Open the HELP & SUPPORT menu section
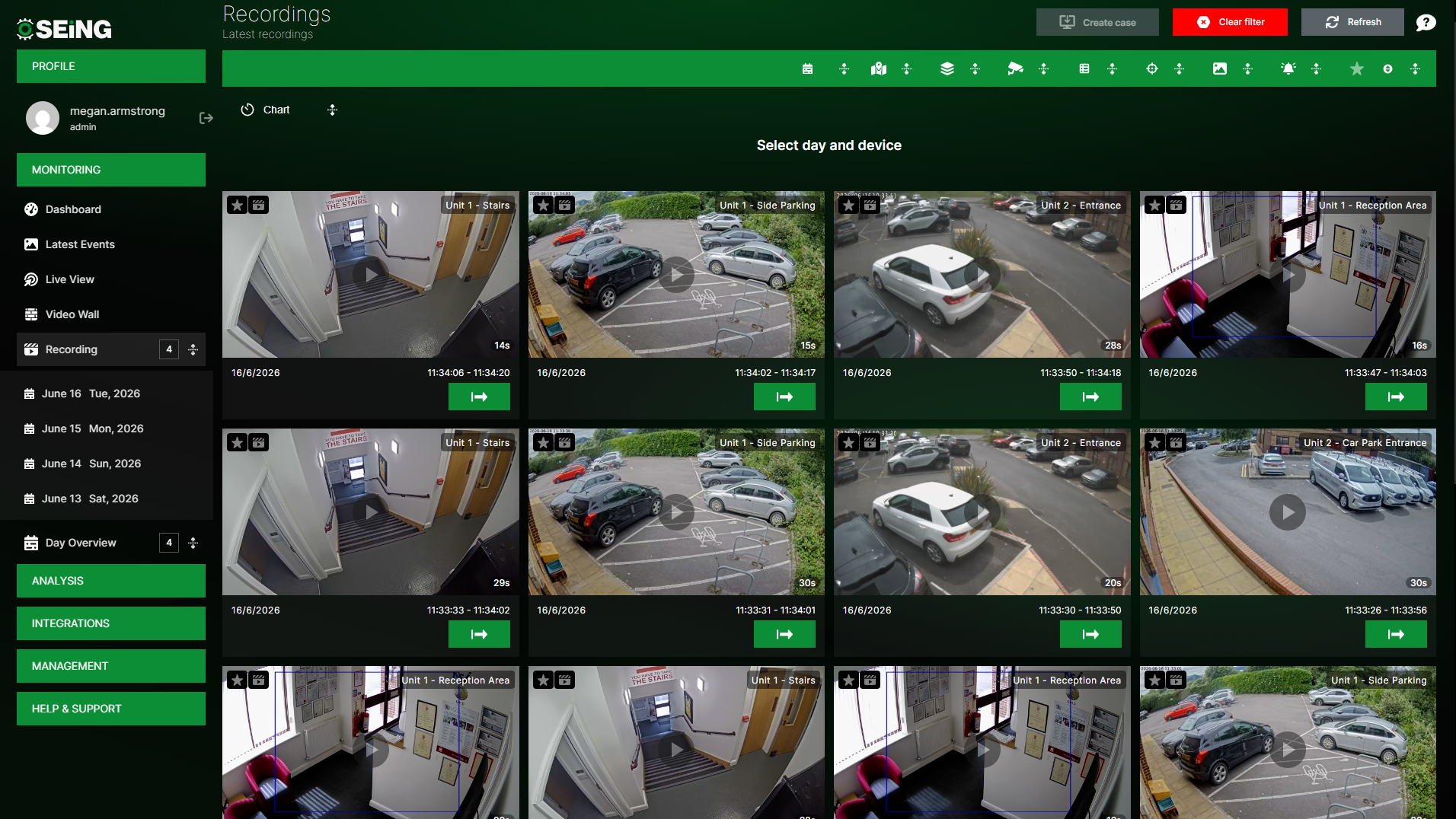 pos(111,709)
